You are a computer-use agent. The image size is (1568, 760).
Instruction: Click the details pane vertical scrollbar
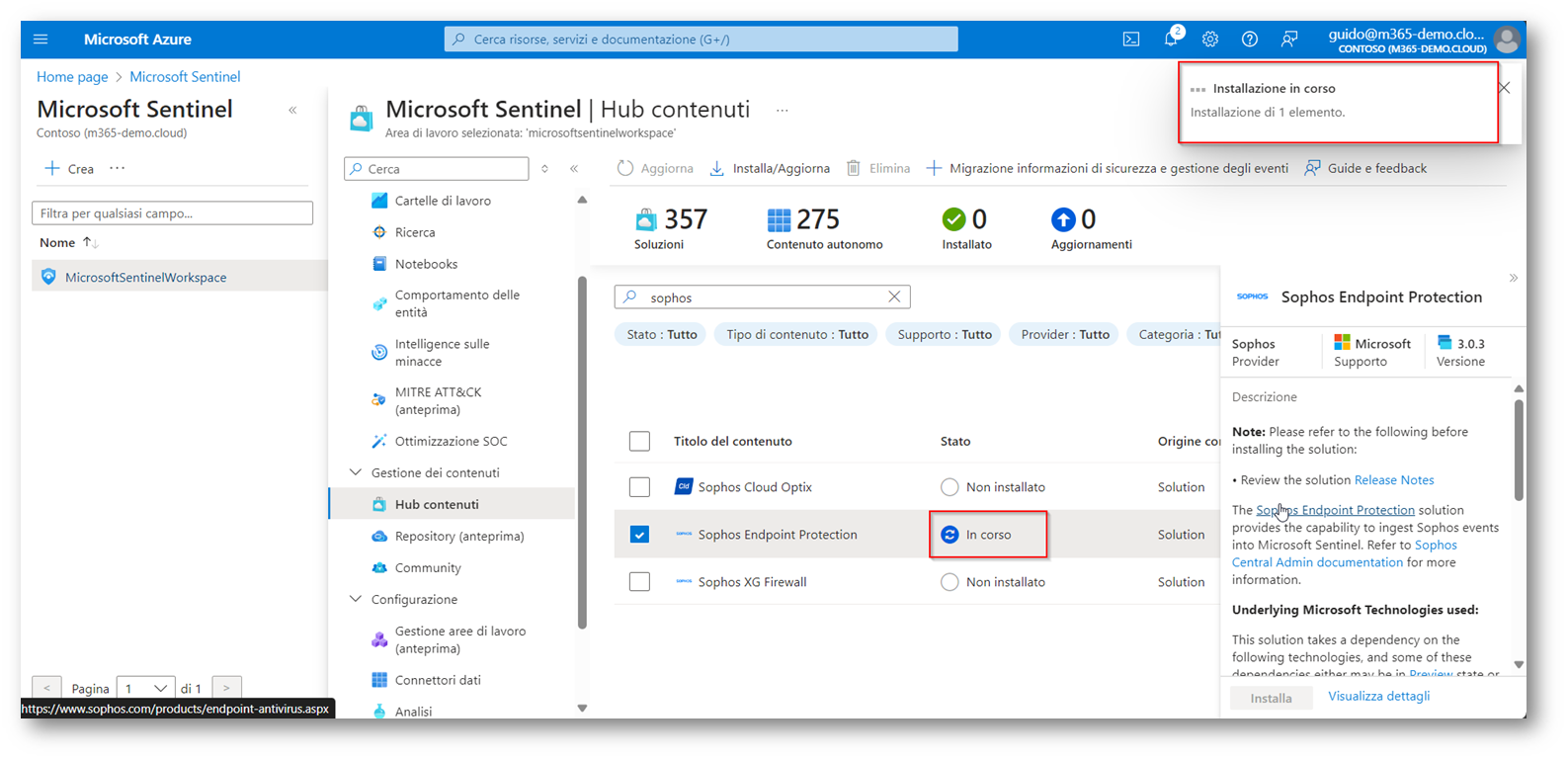point(1519,450)
